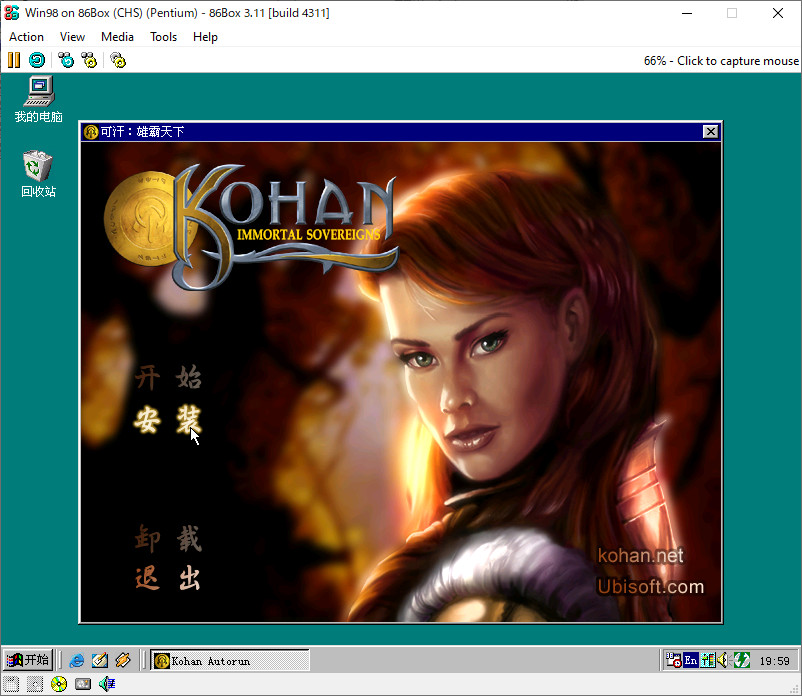802x696 pixels.
Task: Click the CD-ROM status bar icon
Action: [x=59, y=684]
